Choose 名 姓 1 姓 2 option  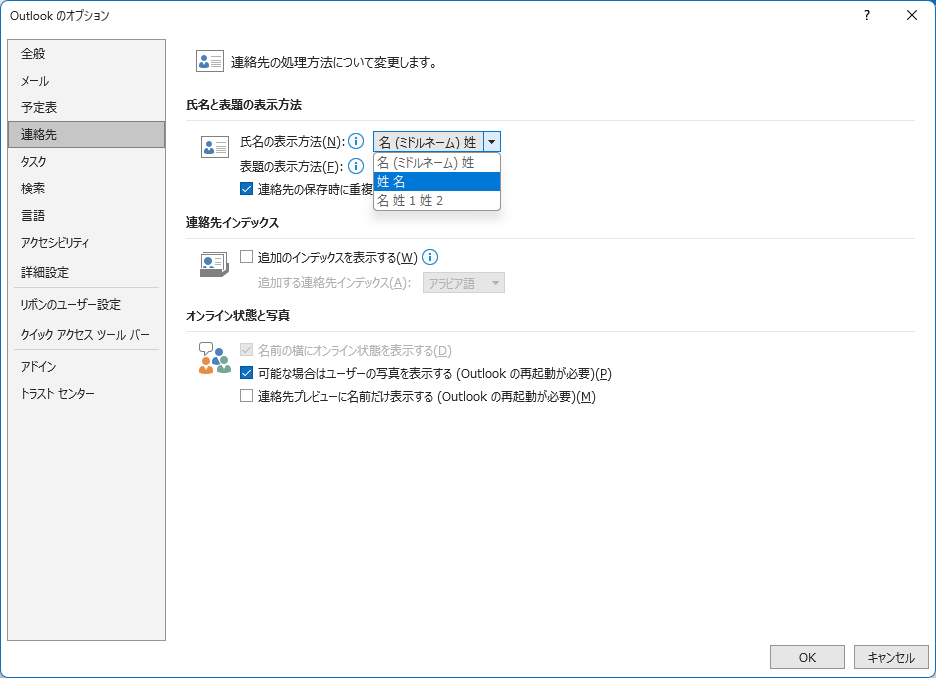coord(437,201)
